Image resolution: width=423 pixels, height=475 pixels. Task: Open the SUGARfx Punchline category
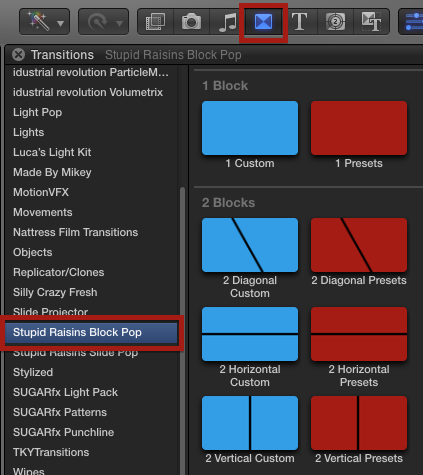point(63,432)
